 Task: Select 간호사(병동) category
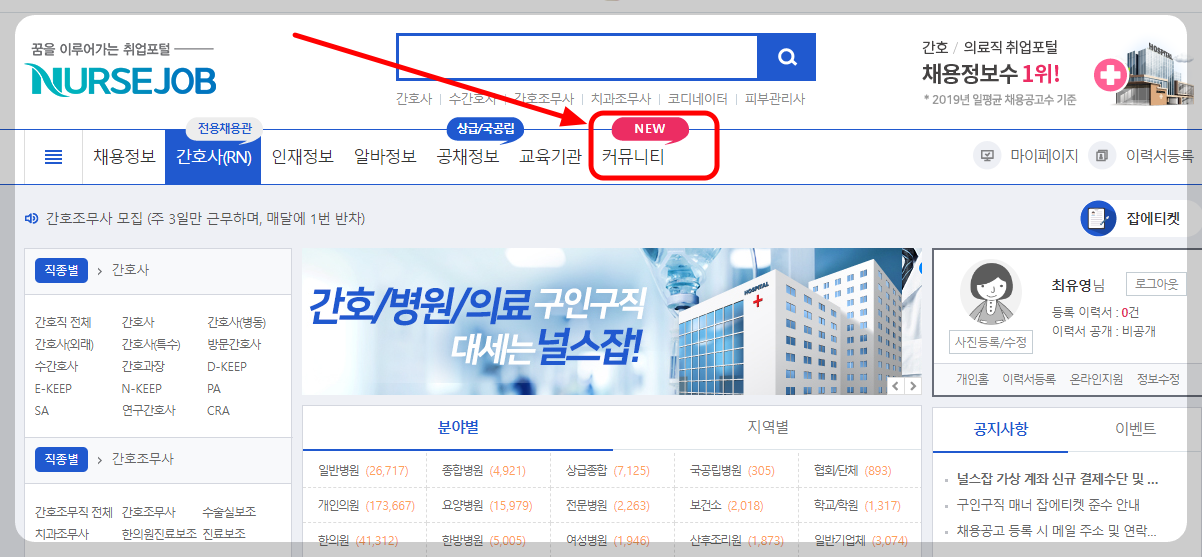pyautogui.click(x=236, y=322)
